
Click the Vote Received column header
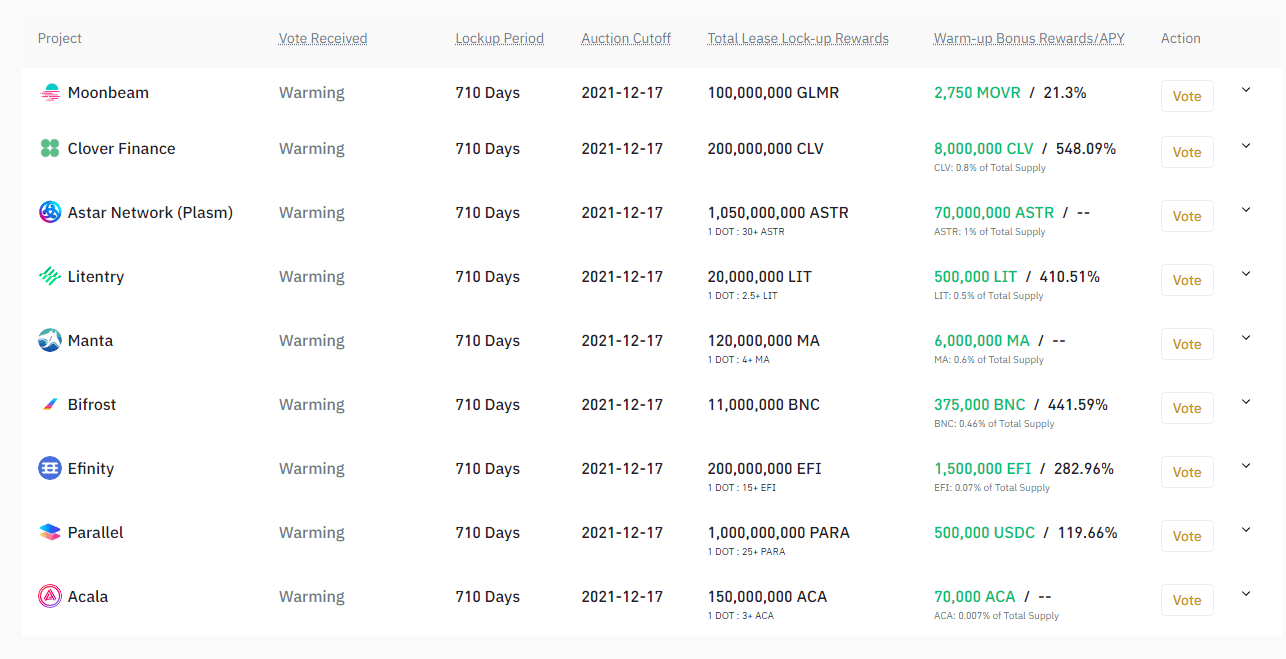tap(323, 39)
